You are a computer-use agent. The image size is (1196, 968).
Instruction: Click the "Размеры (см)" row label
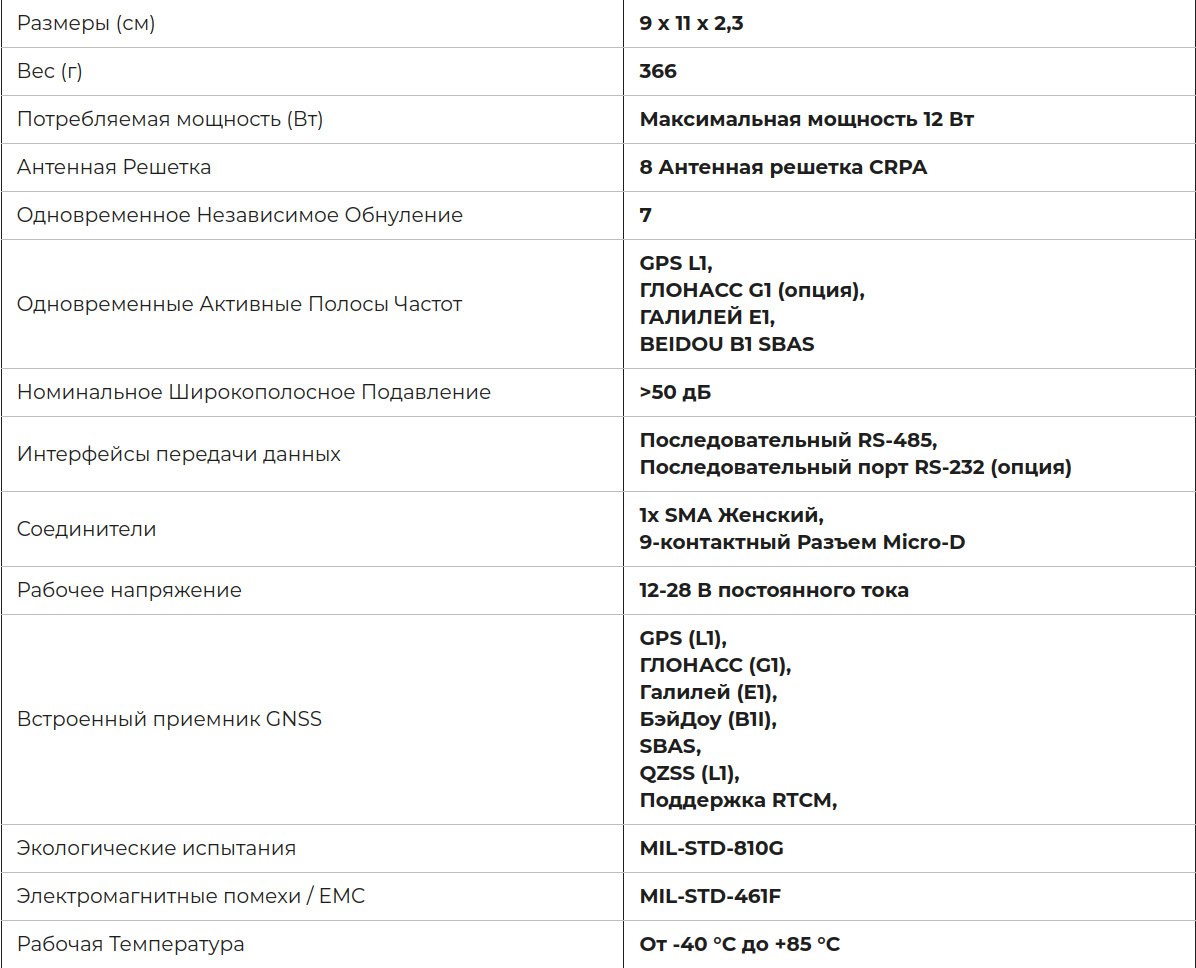point(85,24)
